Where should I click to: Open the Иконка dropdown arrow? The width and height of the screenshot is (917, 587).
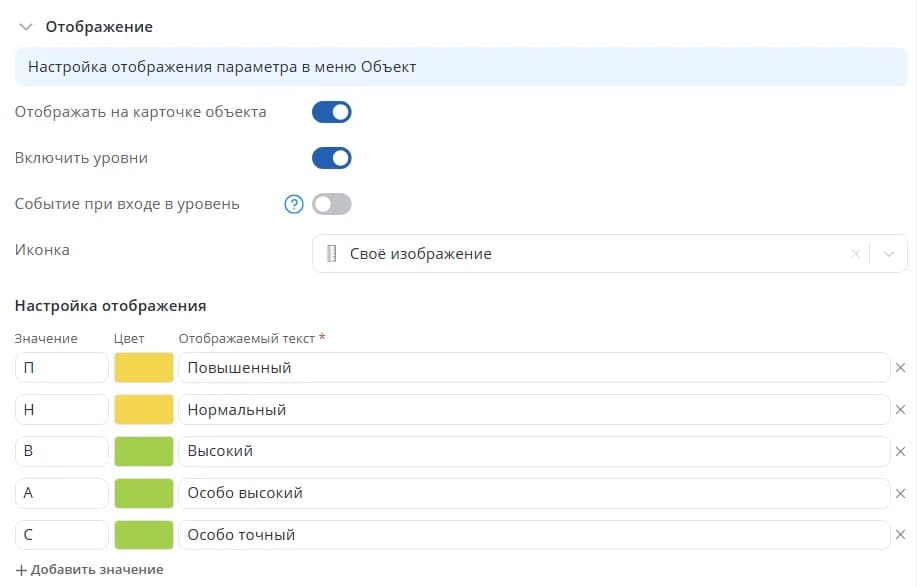[x=889, y=254]
